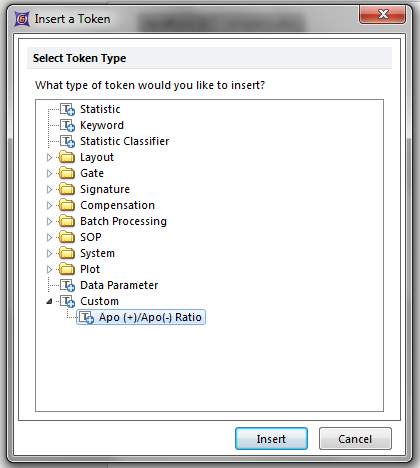Collapse the Custom node arrow

coord(49,301)
